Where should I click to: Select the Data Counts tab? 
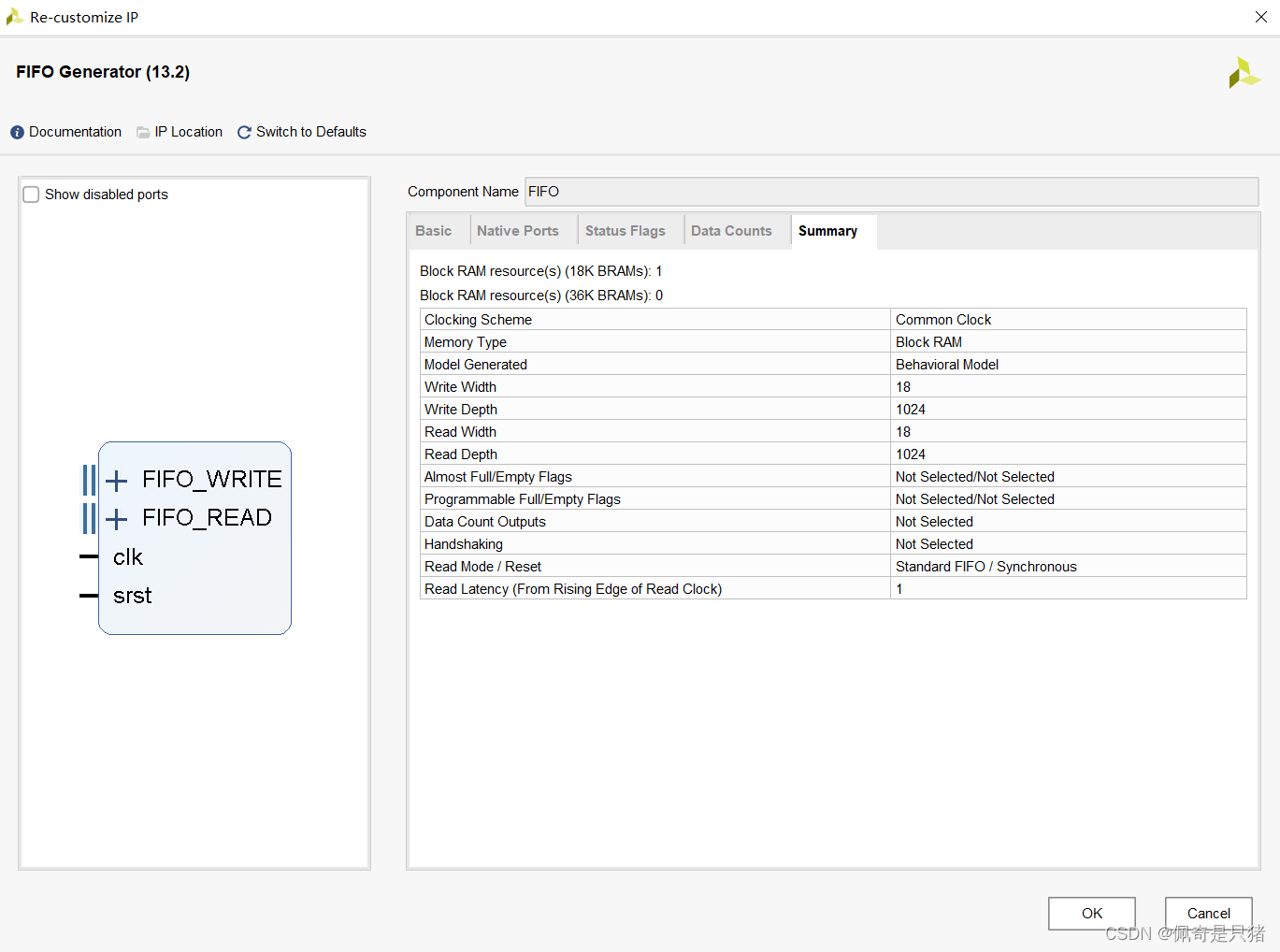(x=731, y=231)
